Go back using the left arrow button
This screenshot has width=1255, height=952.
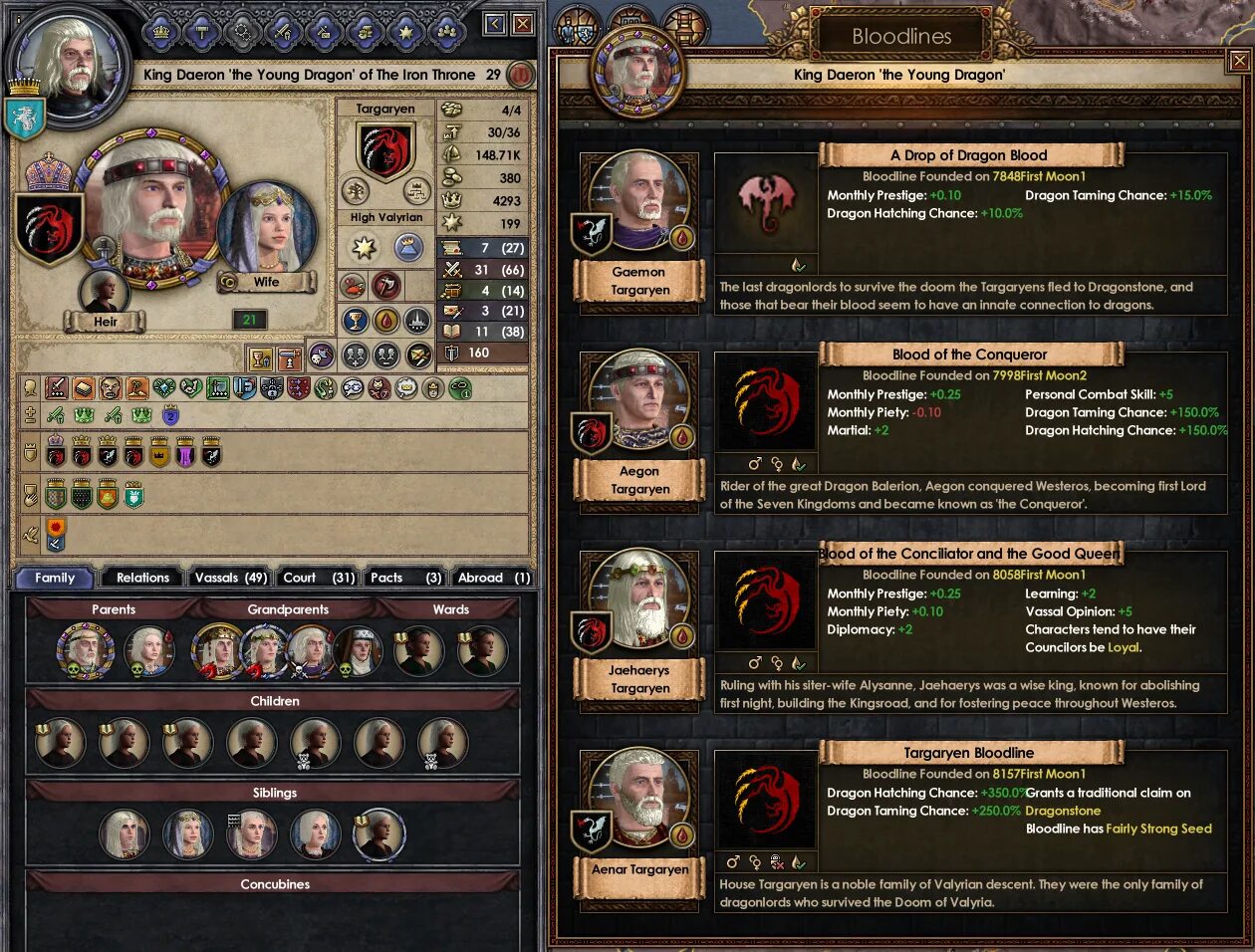(495, 24)
